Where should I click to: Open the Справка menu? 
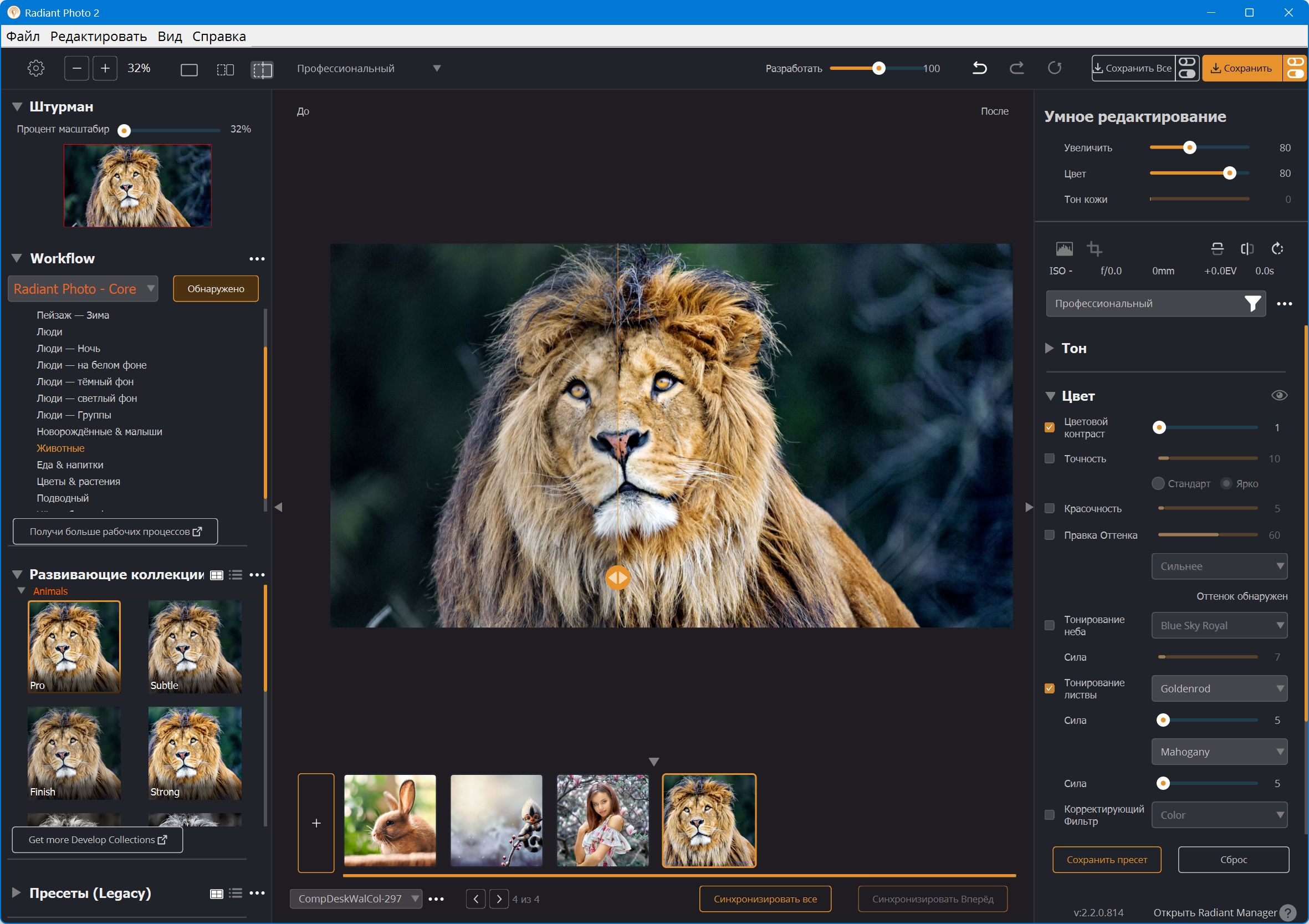click(x=219, y=37)
